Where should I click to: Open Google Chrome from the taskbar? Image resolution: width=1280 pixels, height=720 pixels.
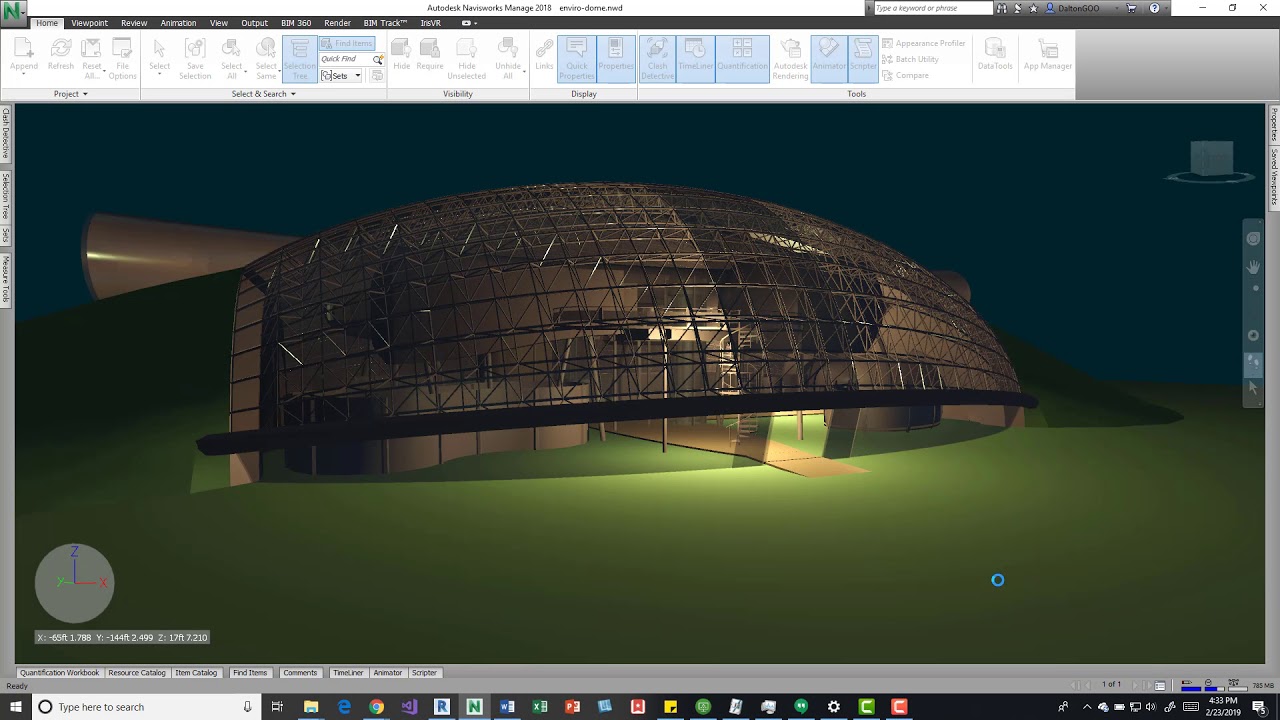click(376, 707)
